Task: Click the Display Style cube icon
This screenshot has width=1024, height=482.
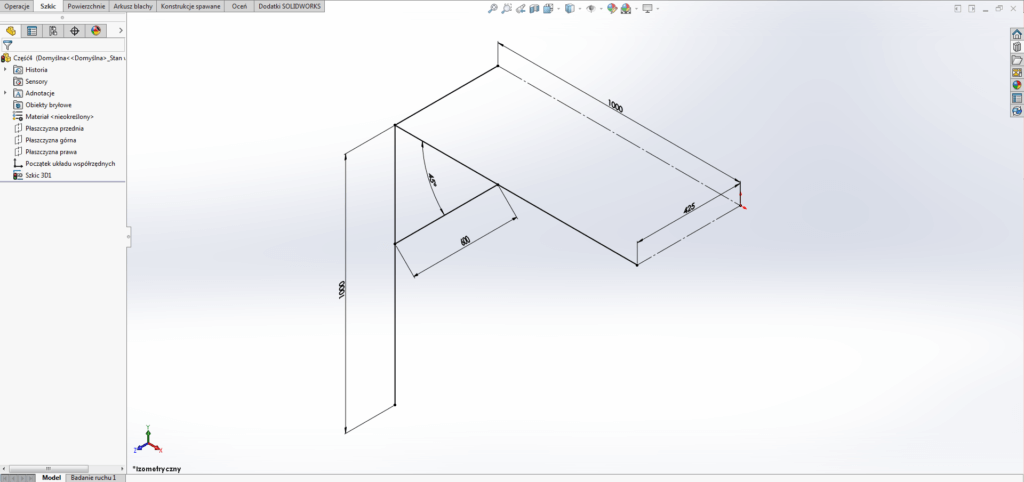Action: click(x=569, y=8)
